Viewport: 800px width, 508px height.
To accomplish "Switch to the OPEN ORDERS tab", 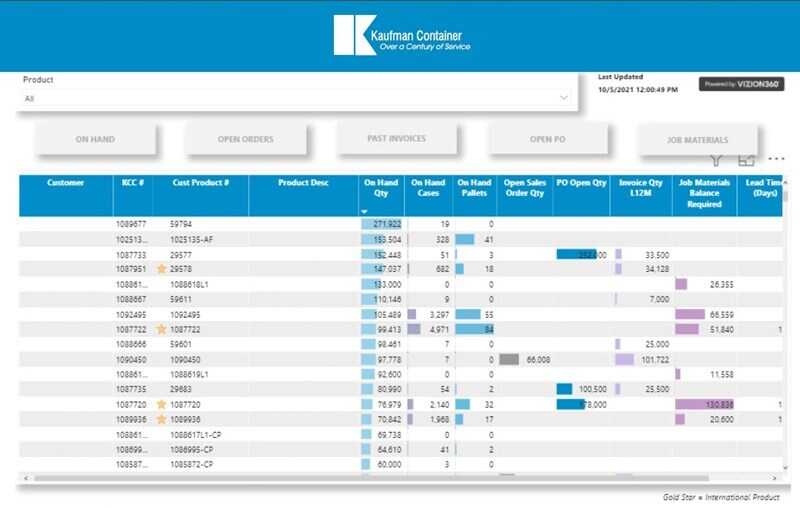I will [x=245, y=140].
